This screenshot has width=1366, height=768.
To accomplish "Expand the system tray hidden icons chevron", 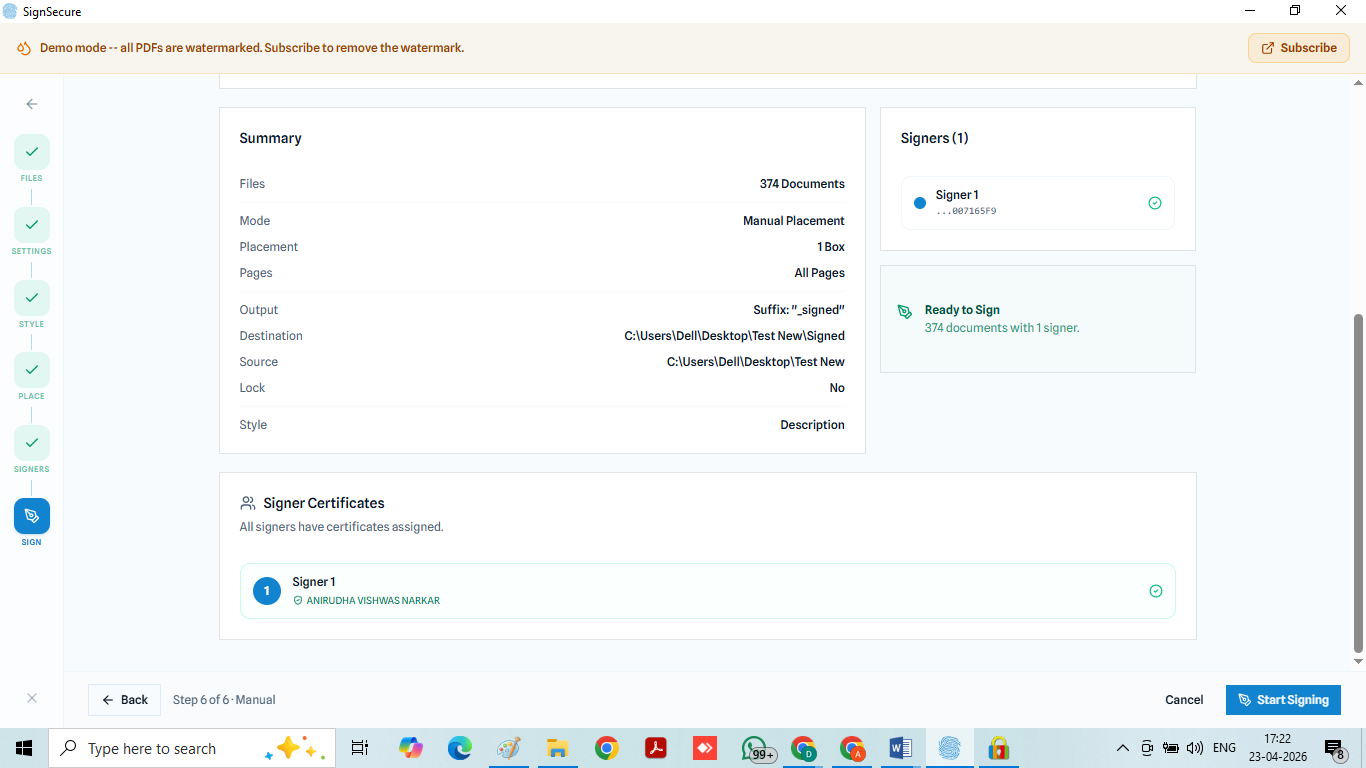I will [1122, 748].
